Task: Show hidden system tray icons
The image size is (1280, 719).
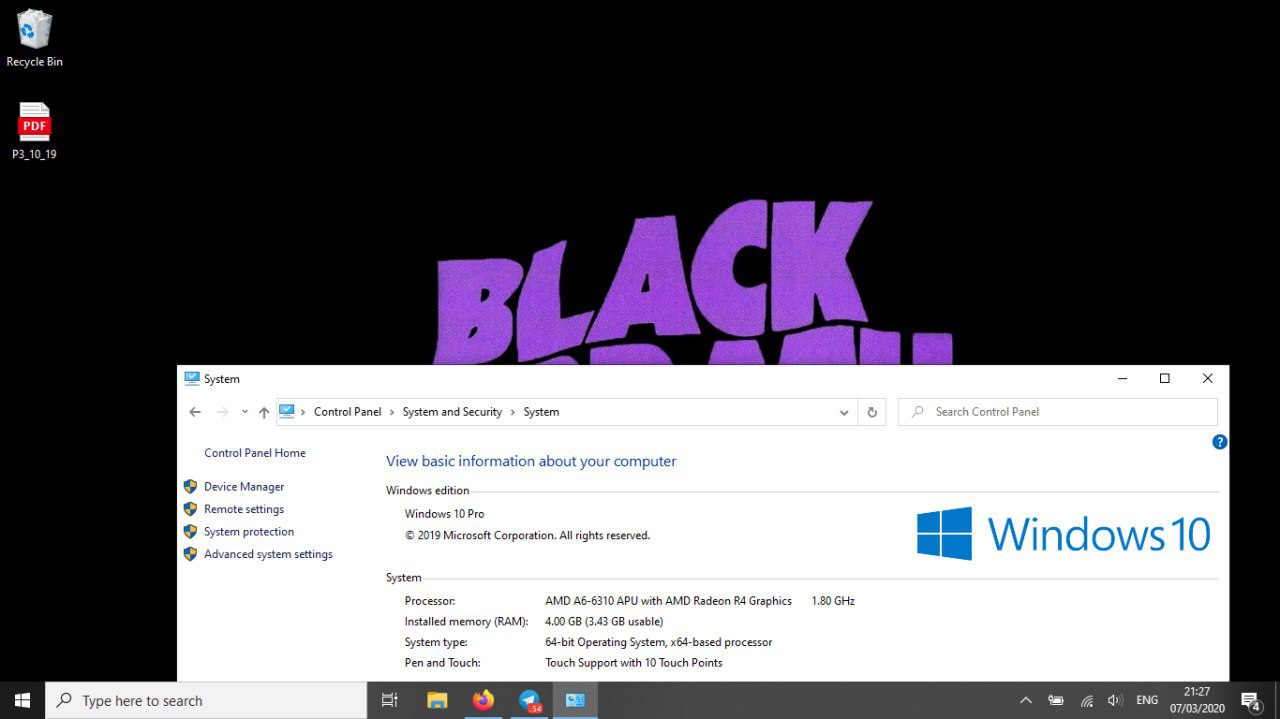Action: coord(1025,700)
